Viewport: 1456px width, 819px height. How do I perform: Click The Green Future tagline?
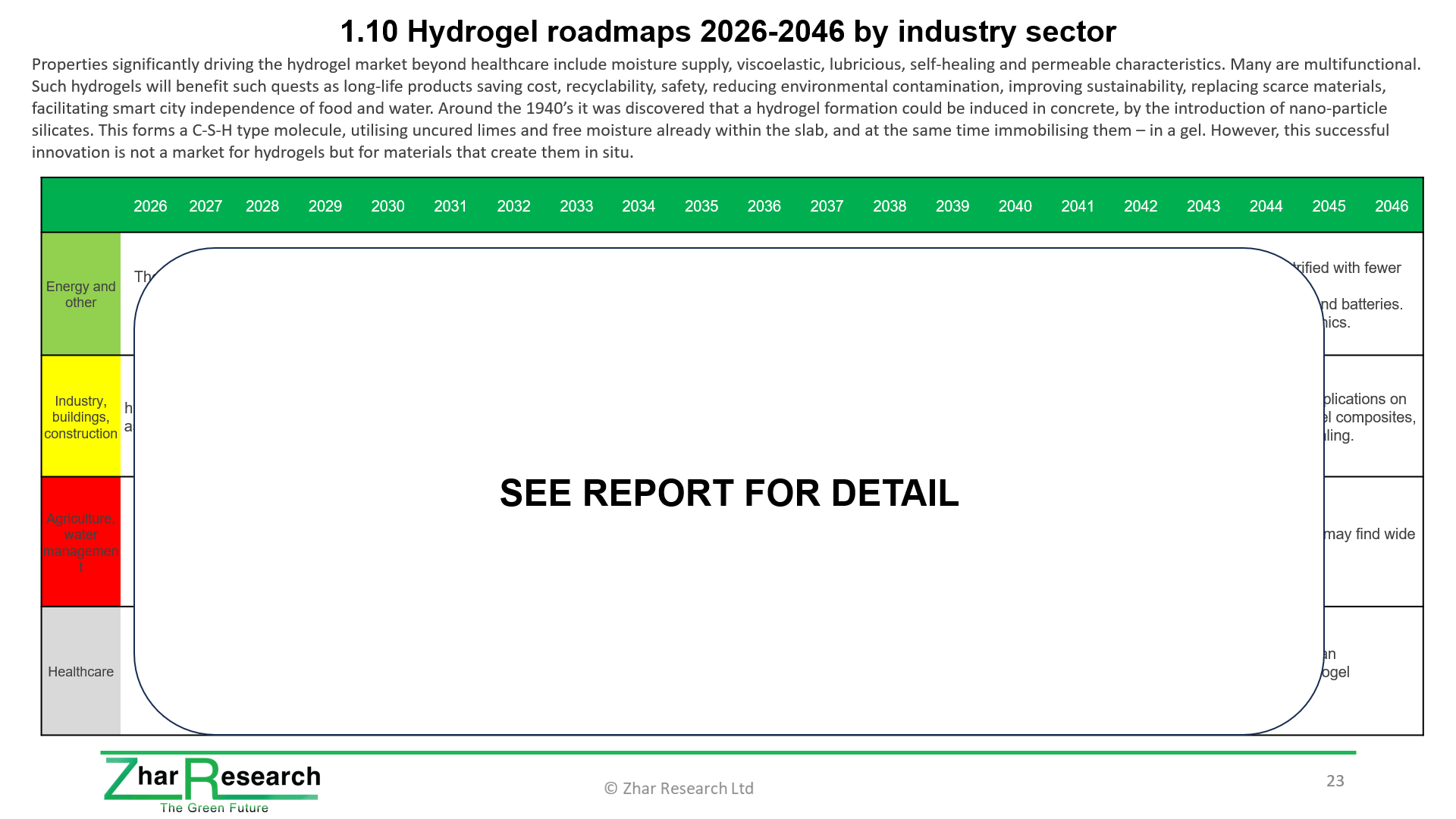[x=214, y=808]
